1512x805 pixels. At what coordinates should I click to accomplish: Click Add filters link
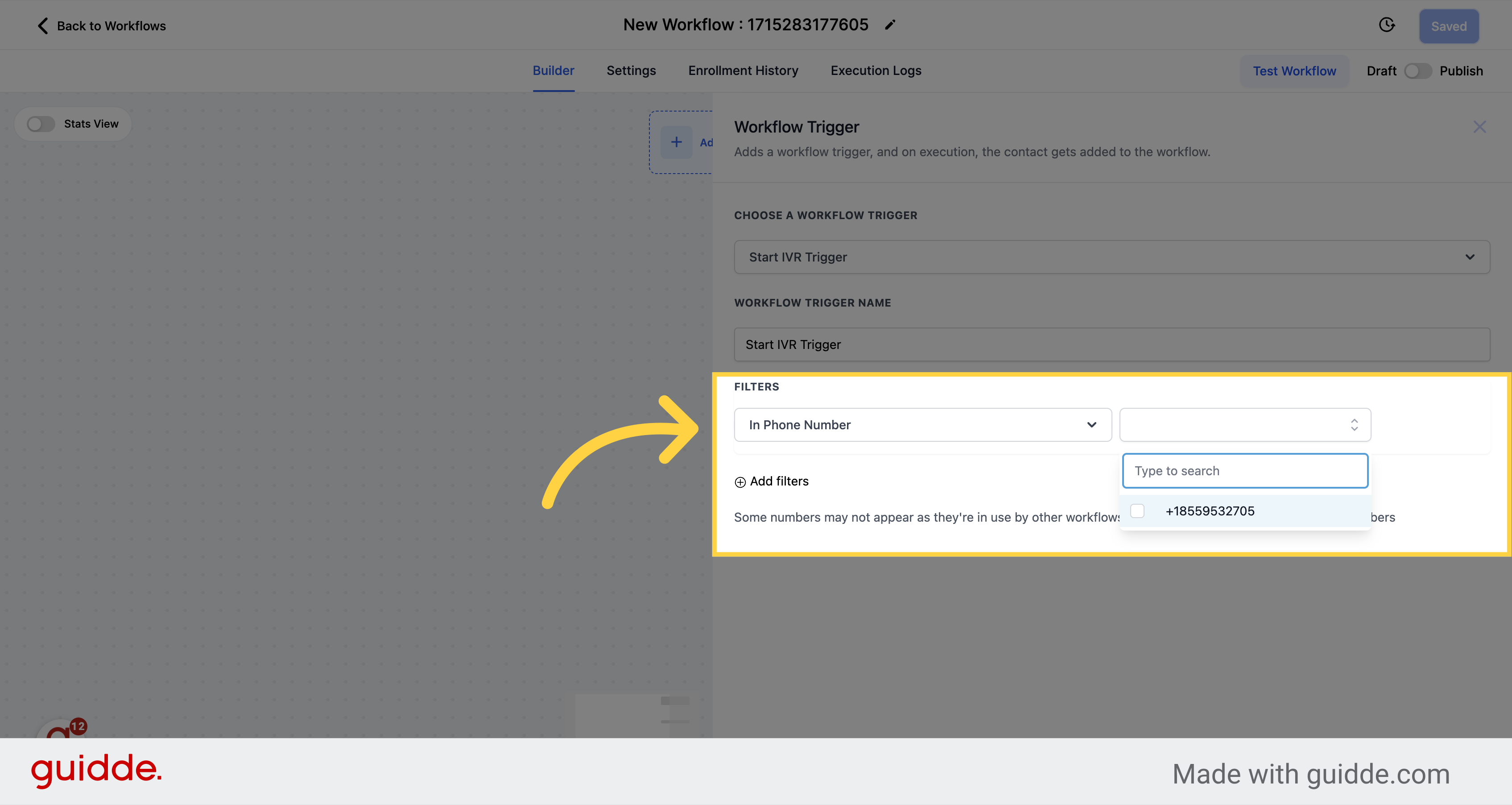pyautogui.click(x=771, y=481)
